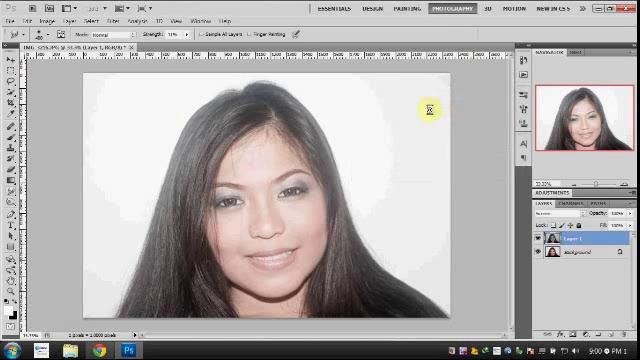
Task: Enable Sample All Layers checkbox
Action: click(201, 35)
